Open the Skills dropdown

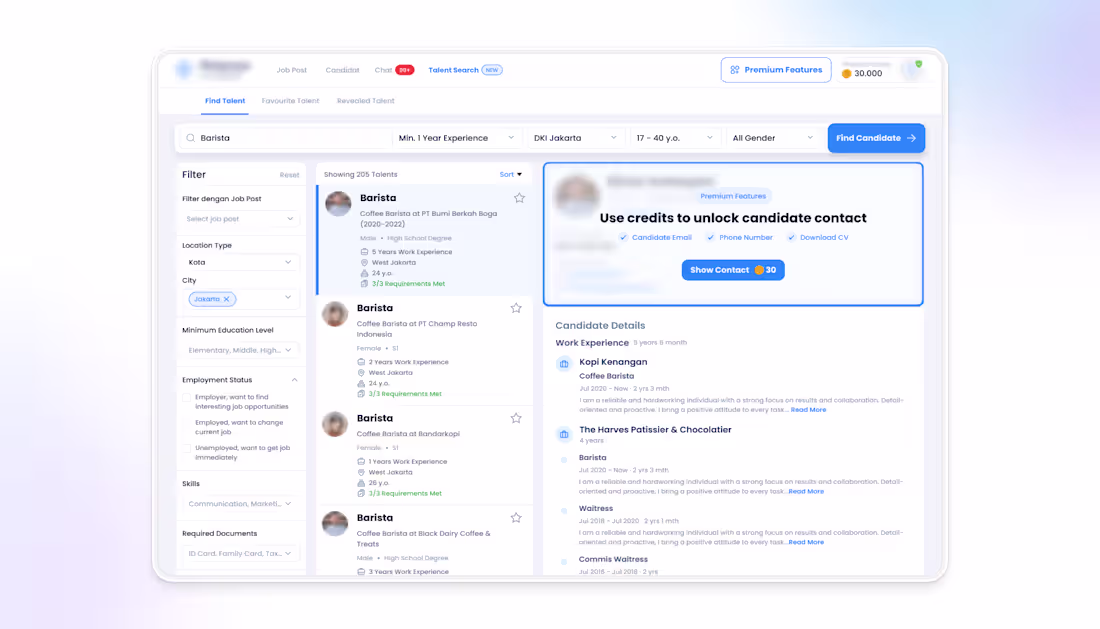point(240,503)
